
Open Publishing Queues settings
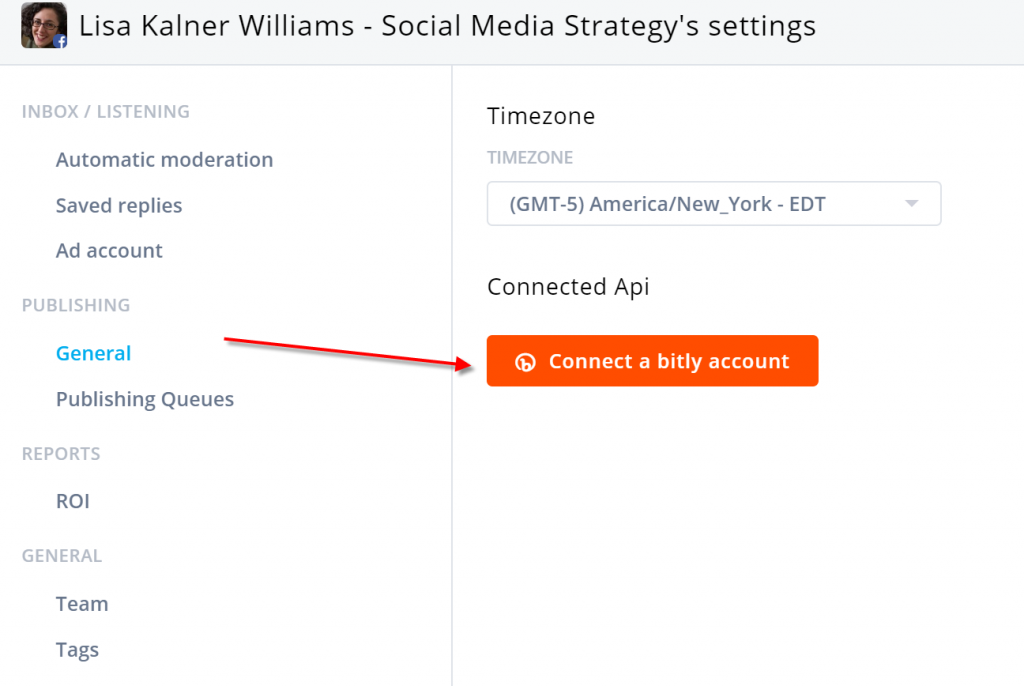(145, 399)
